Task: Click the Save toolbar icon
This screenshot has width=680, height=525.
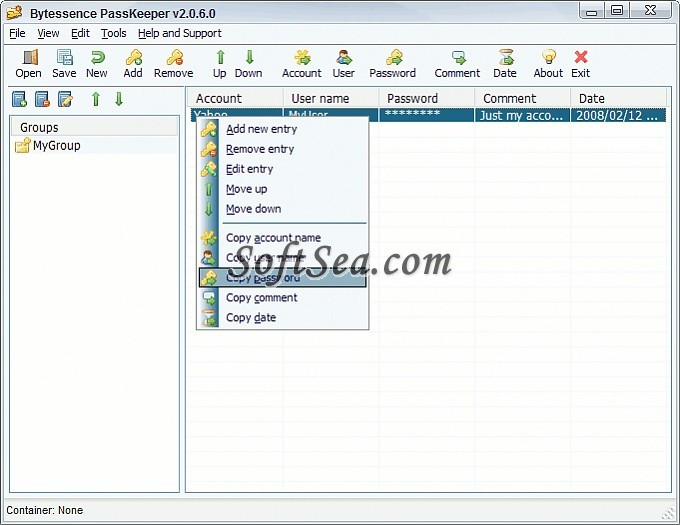Action: tap(64, 64)
